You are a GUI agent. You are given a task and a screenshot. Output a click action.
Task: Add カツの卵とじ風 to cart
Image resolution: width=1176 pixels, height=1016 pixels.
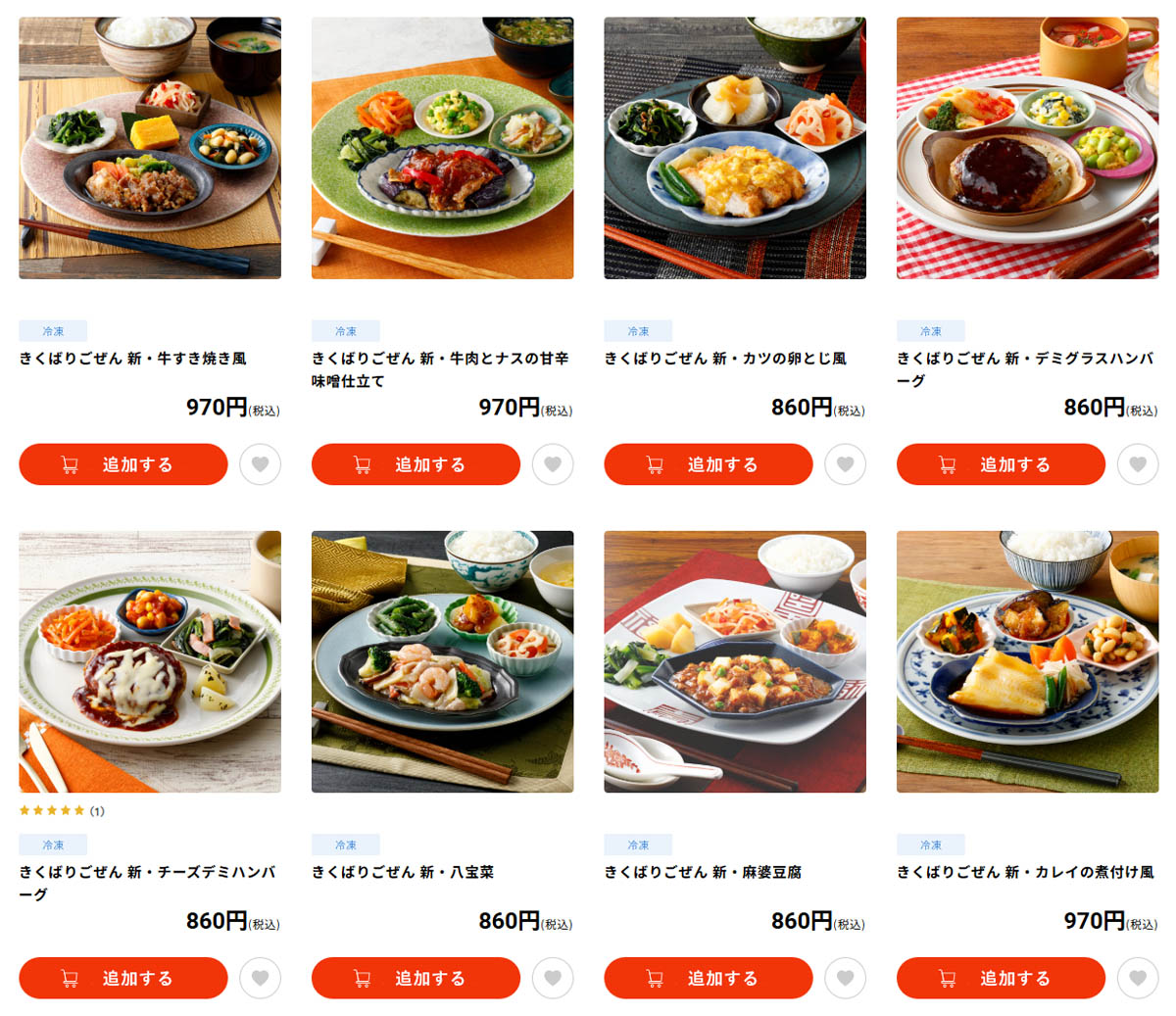(x=709, y=464)
